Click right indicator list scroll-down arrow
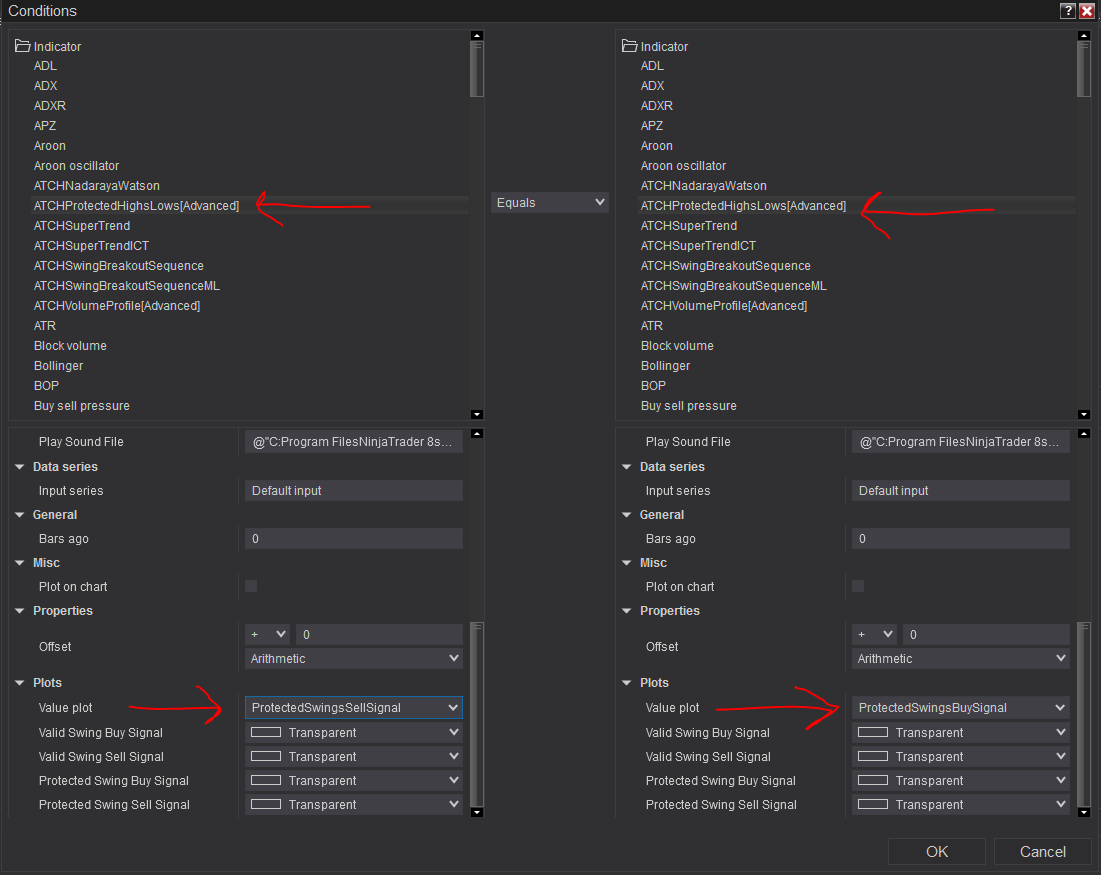This screenshot has width=1101, height=875. pos(1083,414)
